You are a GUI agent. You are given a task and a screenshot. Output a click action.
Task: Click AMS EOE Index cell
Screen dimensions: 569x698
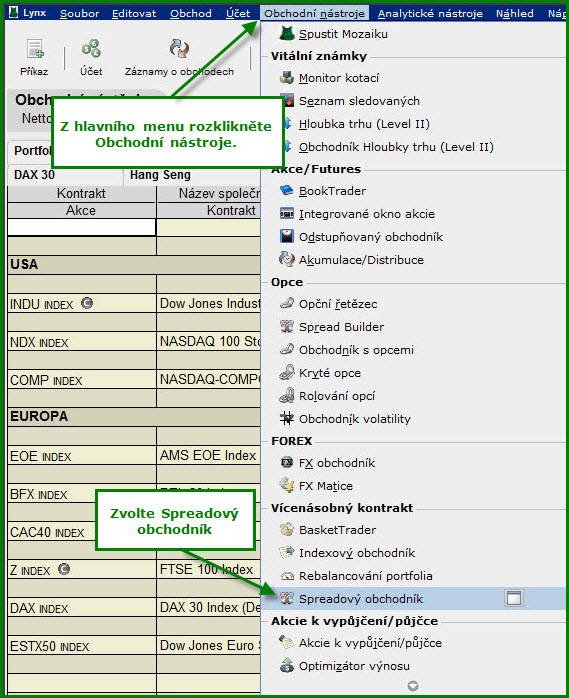click(x=208, y=455)
